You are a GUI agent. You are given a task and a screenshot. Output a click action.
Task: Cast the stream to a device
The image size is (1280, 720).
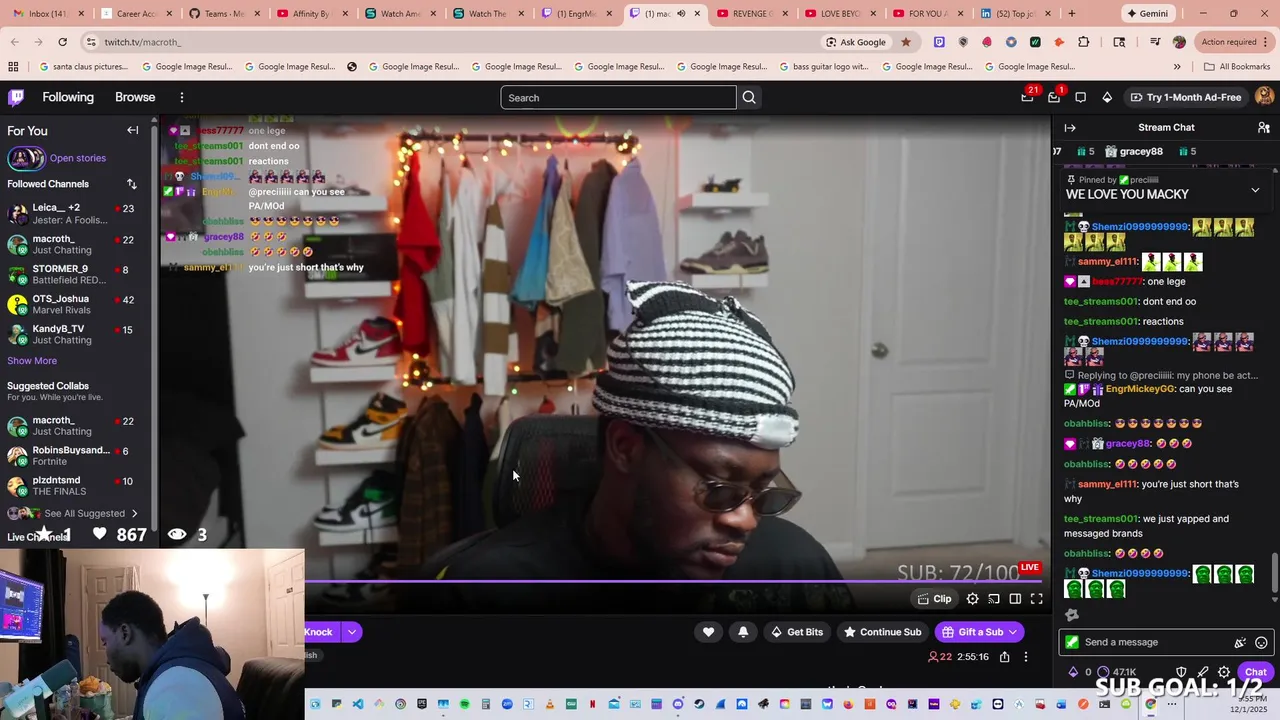(994, 599)
